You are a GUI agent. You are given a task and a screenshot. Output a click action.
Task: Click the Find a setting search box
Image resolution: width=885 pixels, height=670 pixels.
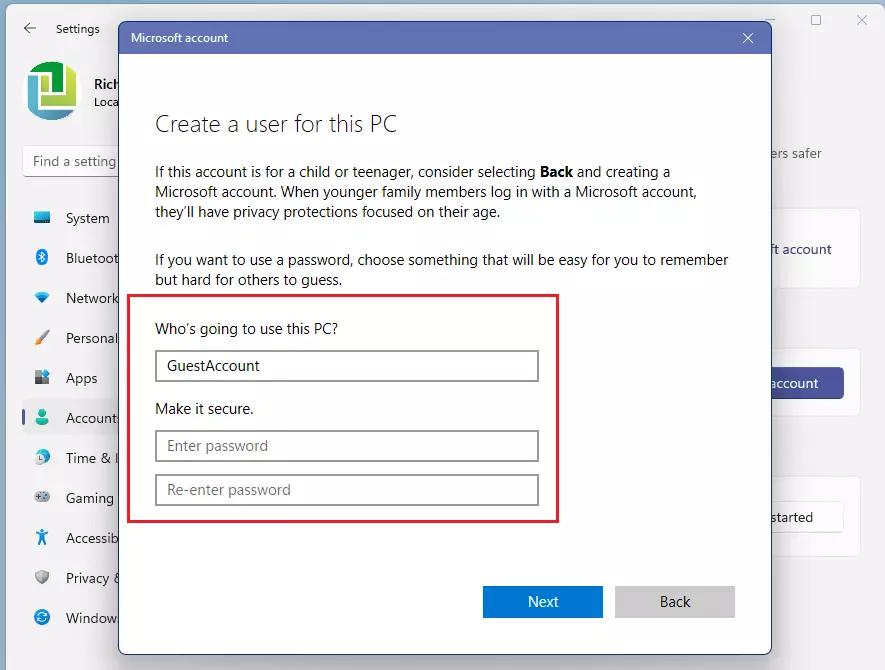[72, 161]
